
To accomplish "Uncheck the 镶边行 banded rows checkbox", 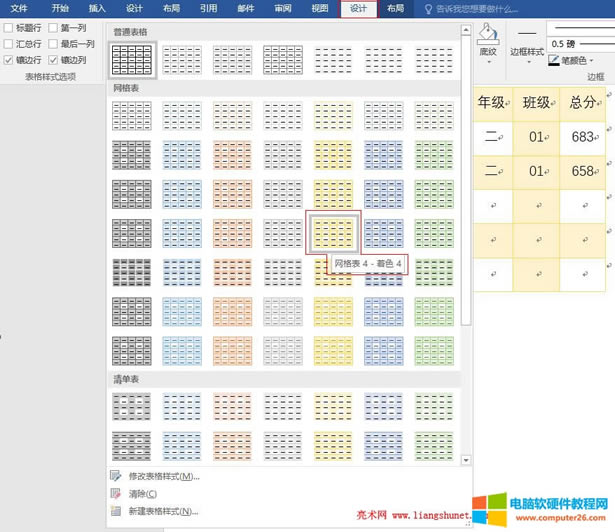I will tap(8, 60).
